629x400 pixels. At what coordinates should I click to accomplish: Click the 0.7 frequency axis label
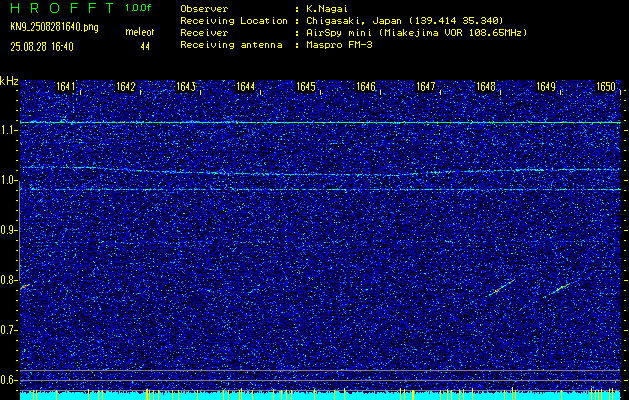point(7,330)
